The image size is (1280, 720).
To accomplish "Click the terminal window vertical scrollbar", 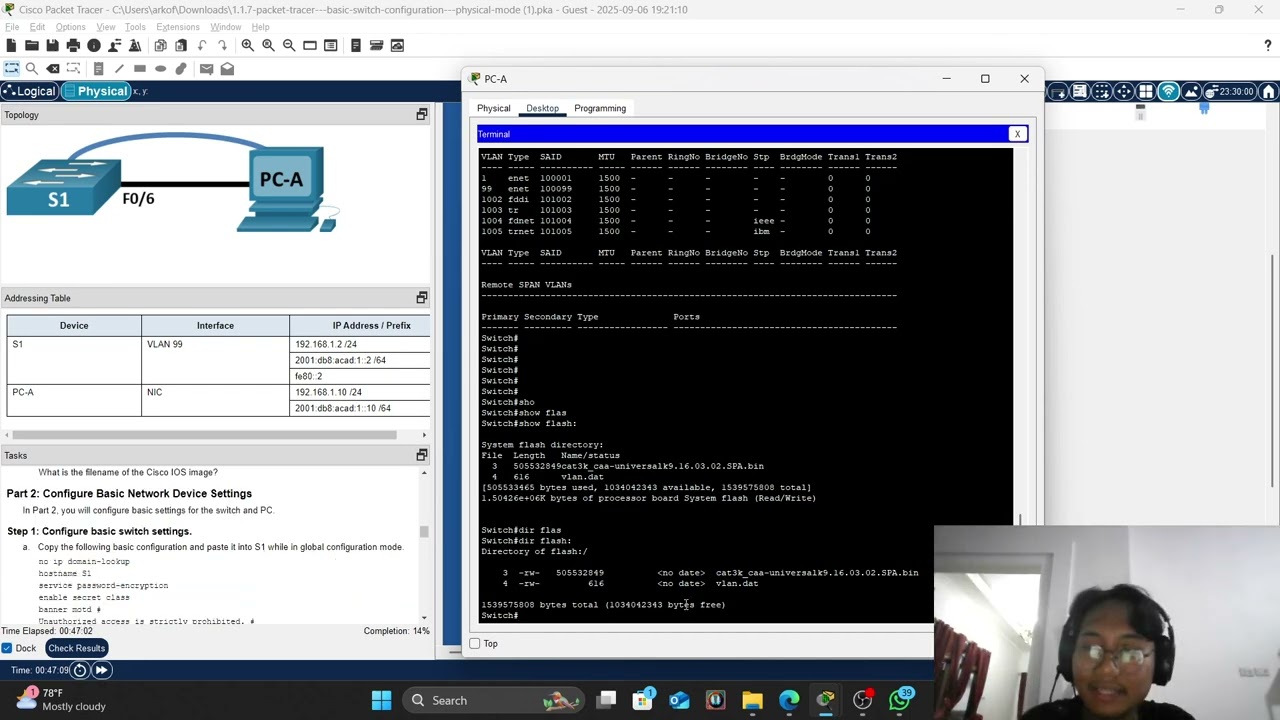I will [x=1020, y=519].
